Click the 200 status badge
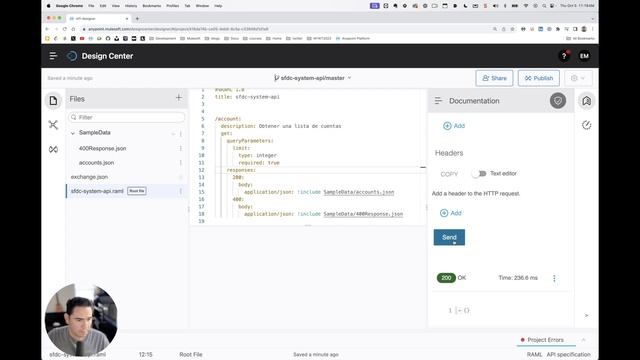Image resolution: width=640 pixels, height=360 pixels. tap(446, 278)
